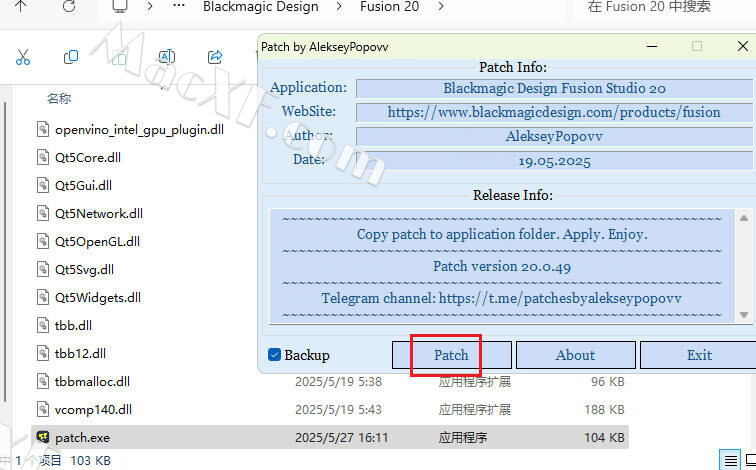Click the Date 19.05.2025 field
This screenshot has width=756, height=470.
554,161
